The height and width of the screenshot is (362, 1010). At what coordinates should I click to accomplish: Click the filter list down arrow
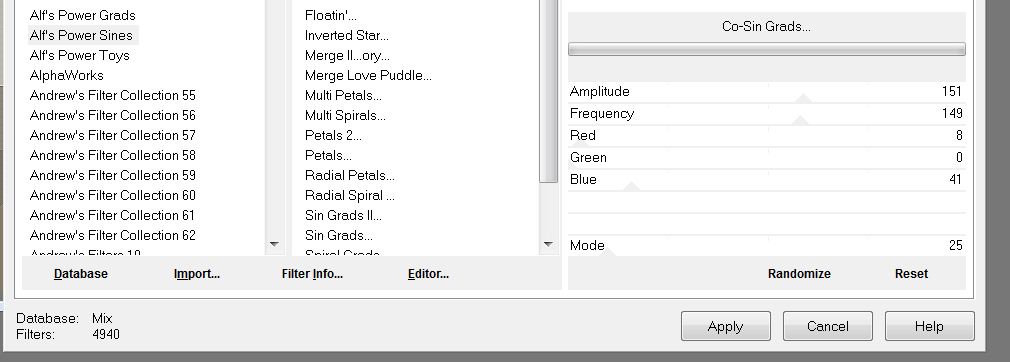[548, 244]
